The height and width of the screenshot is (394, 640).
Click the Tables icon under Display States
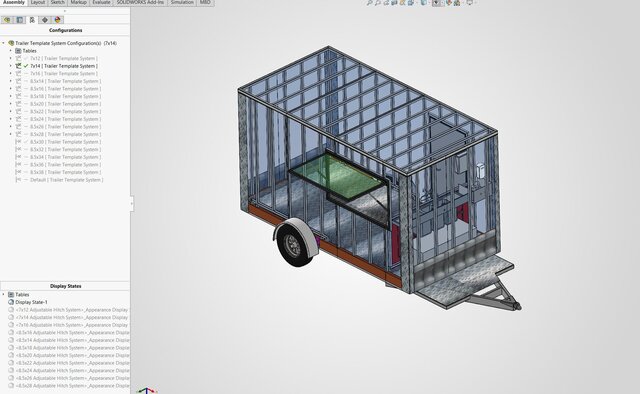11,294
